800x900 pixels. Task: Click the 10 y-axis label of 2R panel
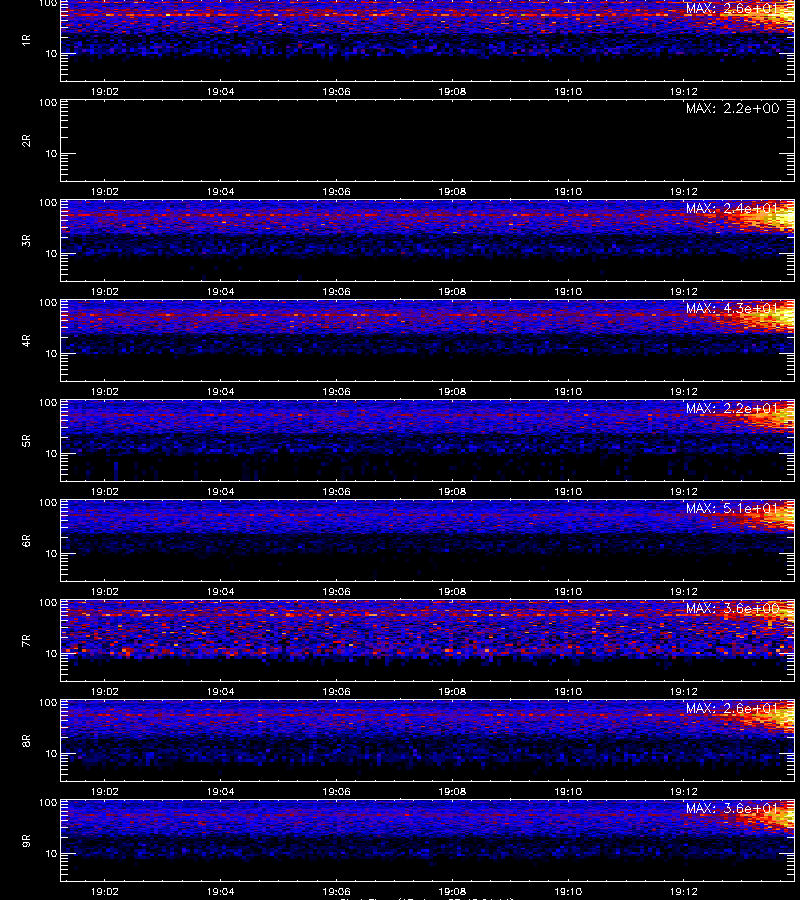pyautogui.click(x=51, y=154)
